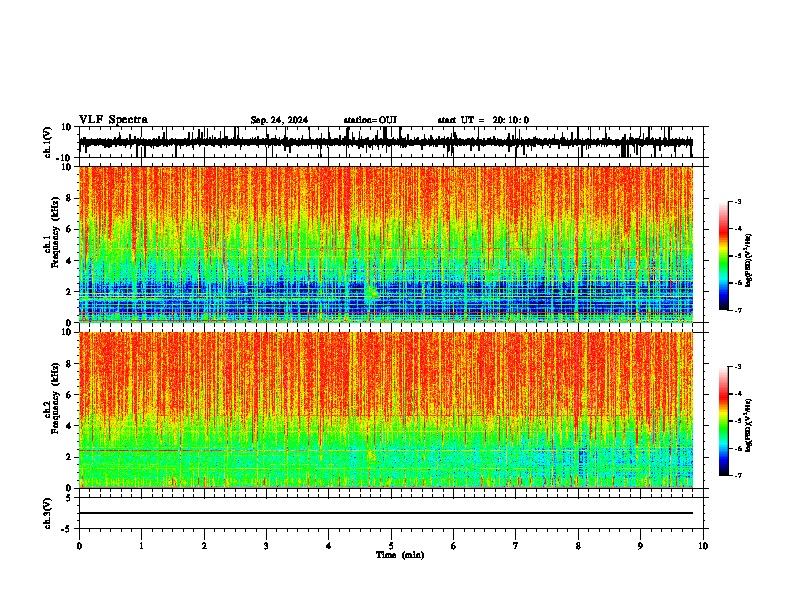Click the "-7" tick on ch.1 color bar
This screenshot has height=612, width=792.
click(738, 310)
